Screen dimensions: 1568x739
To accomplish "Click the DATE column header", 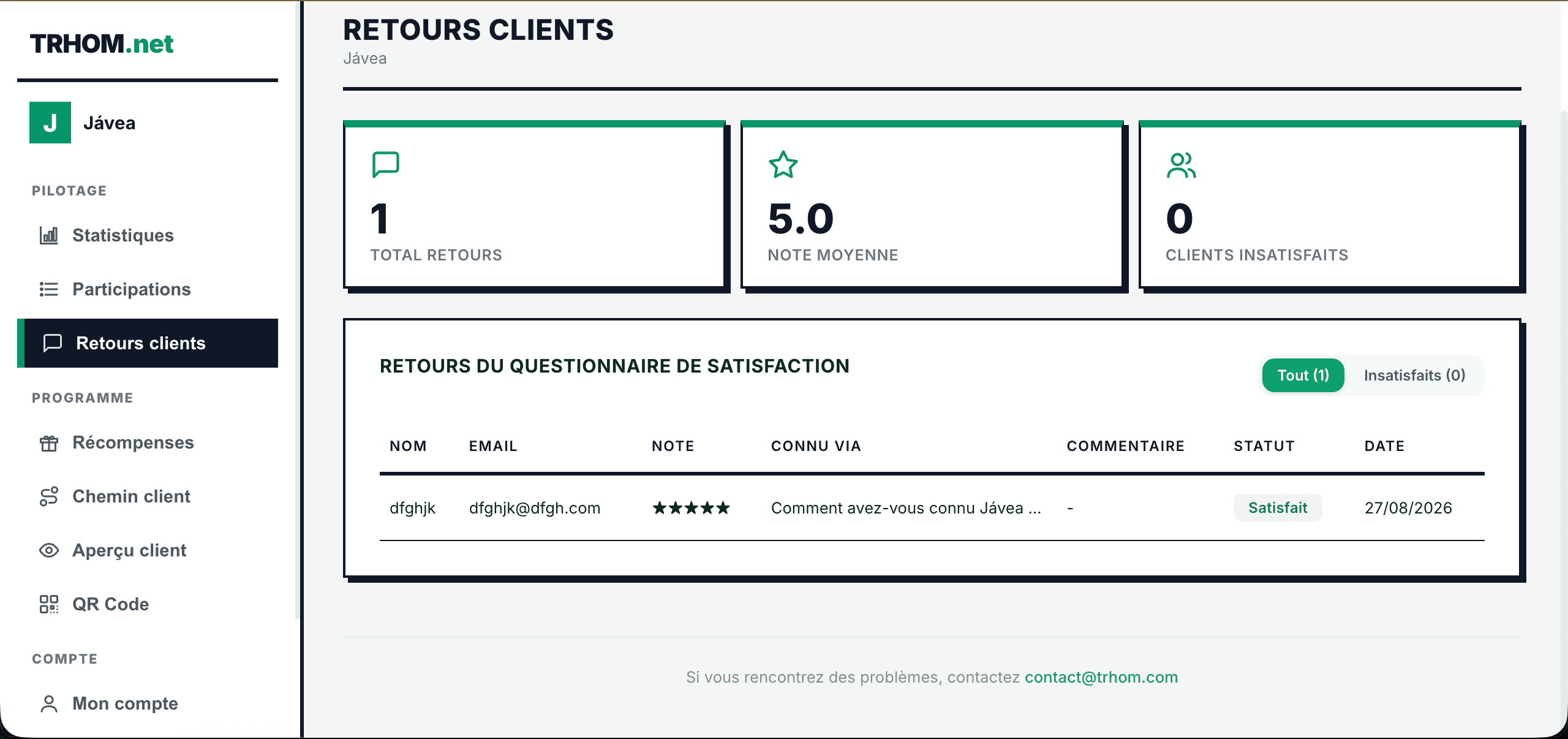I will (1384, 446).
